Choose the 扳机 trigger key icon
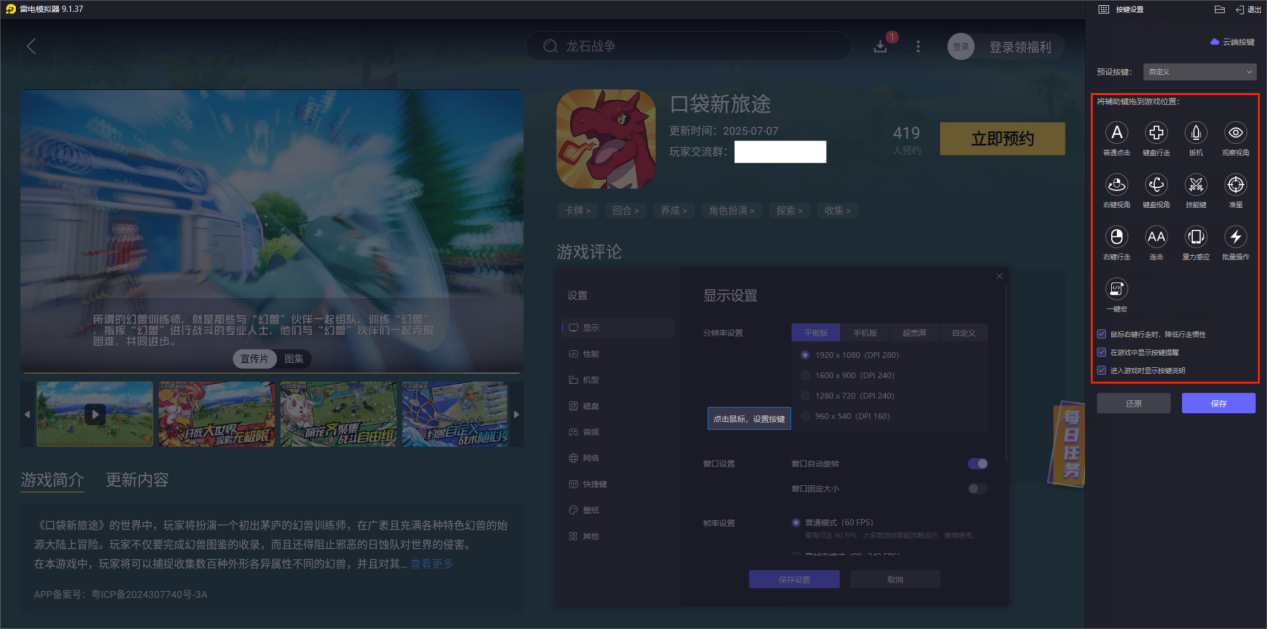The width and height of the screenshot is (1267, 629). 1196,133
